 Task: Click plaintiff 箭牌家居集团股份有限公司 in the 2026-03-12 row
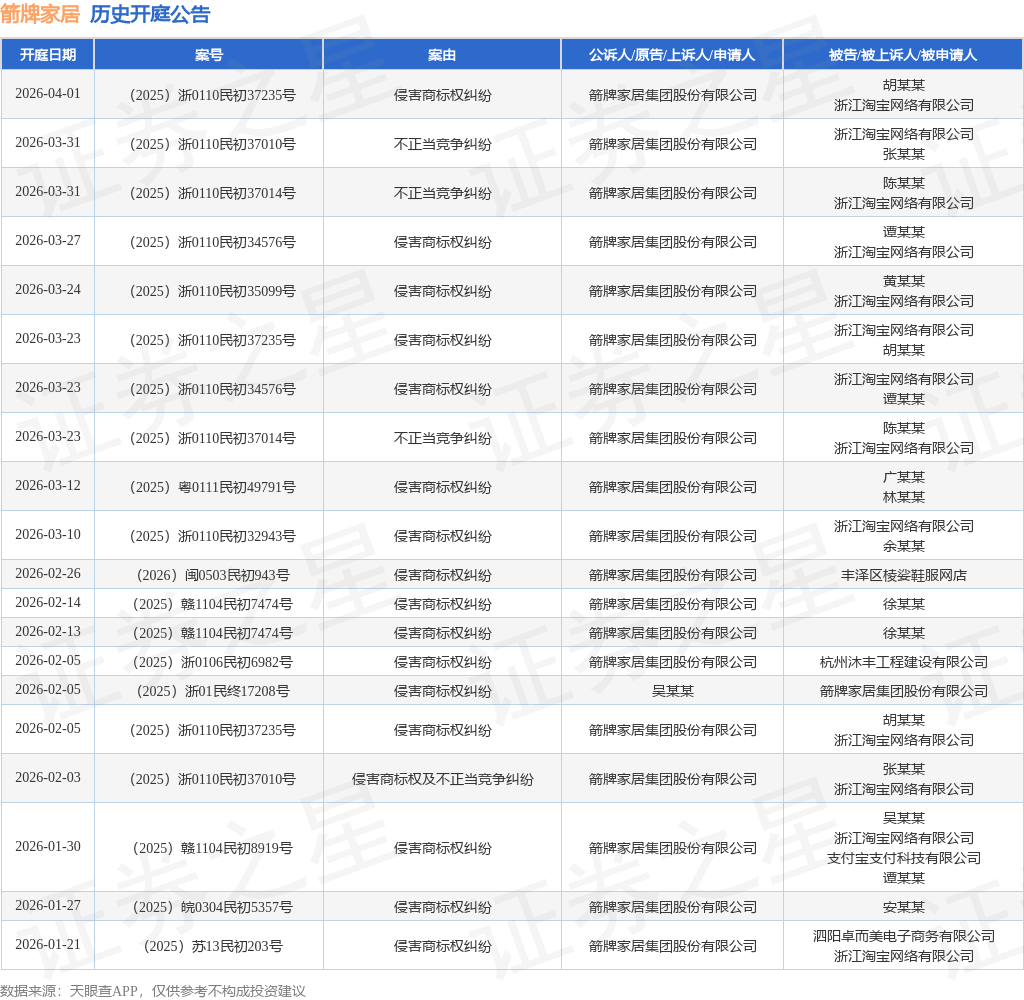tap(672, 487)
